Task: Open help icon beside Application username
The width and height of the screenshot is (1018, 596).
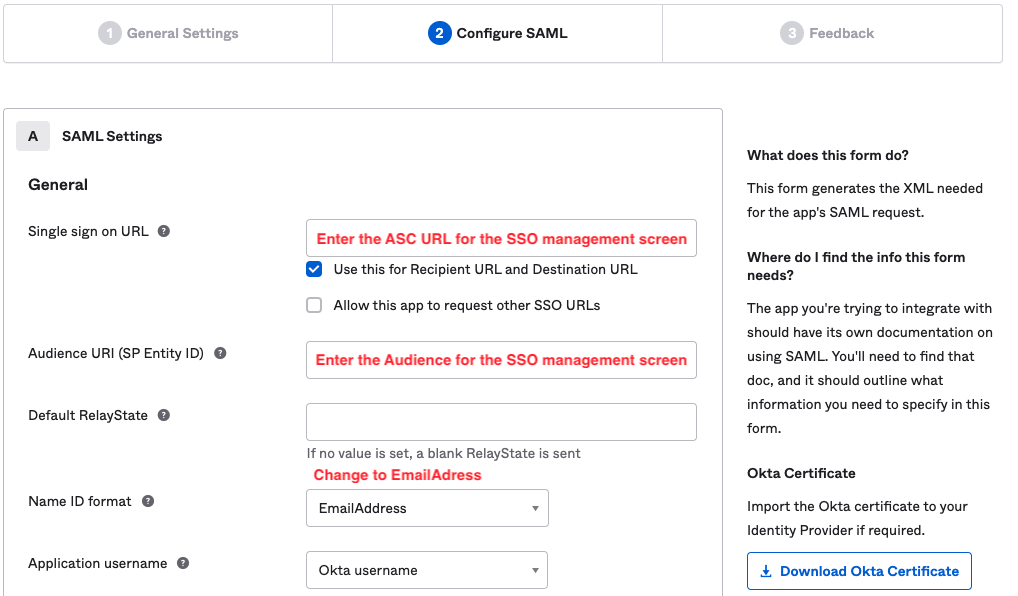Action: [183, 564]
